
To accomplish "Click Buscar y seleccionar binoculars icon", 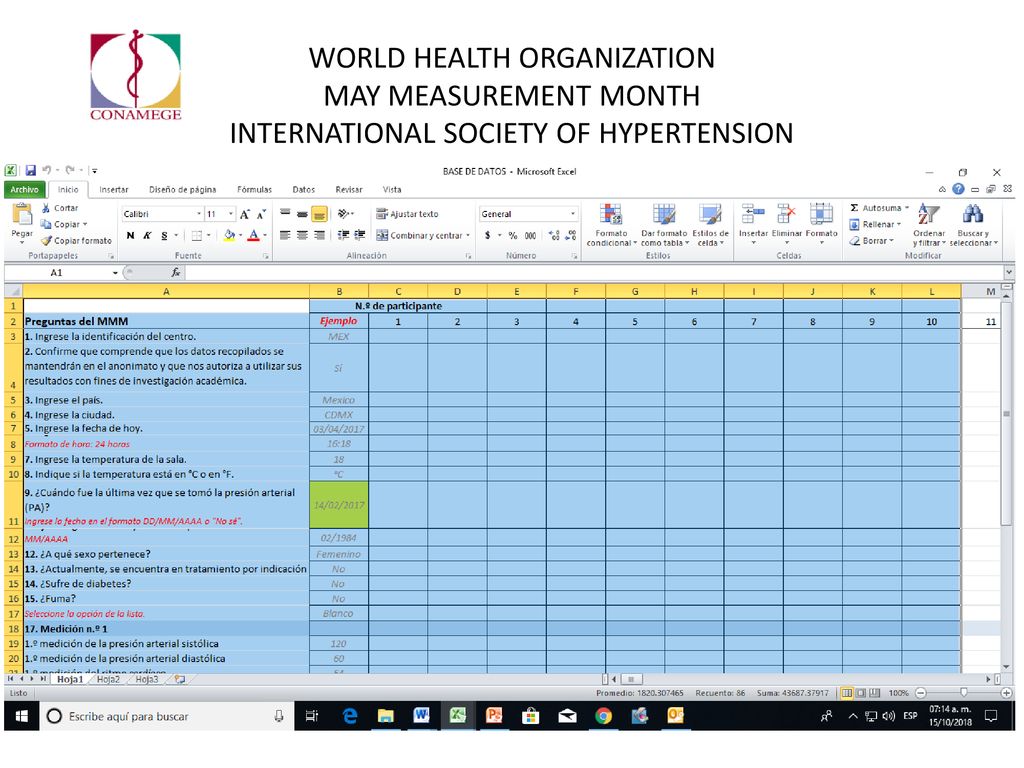I will click(x=972, y=214).
